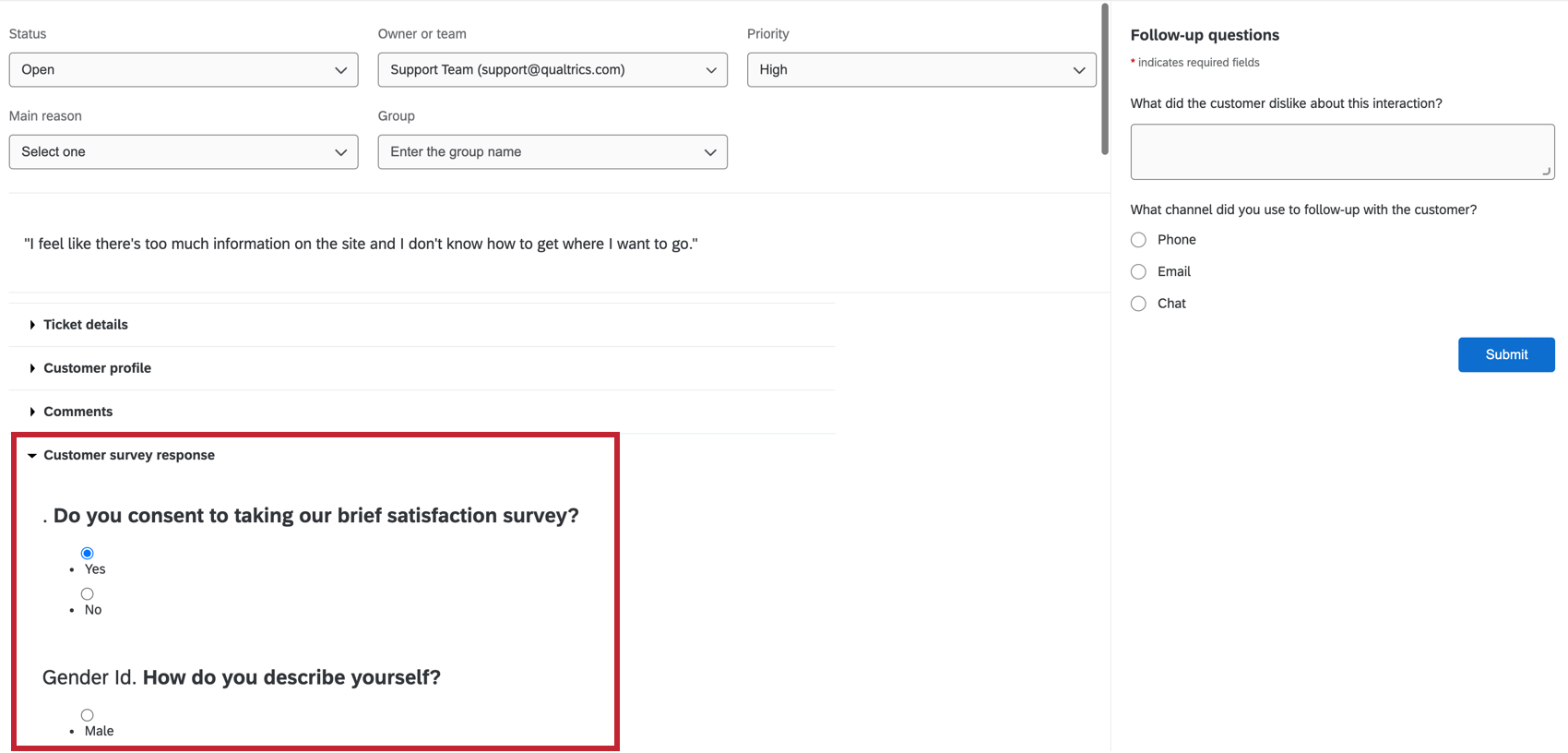Screen dimensions: 1568x753
Task: Select the Email follow-up channel
Action: [1139, 271]
